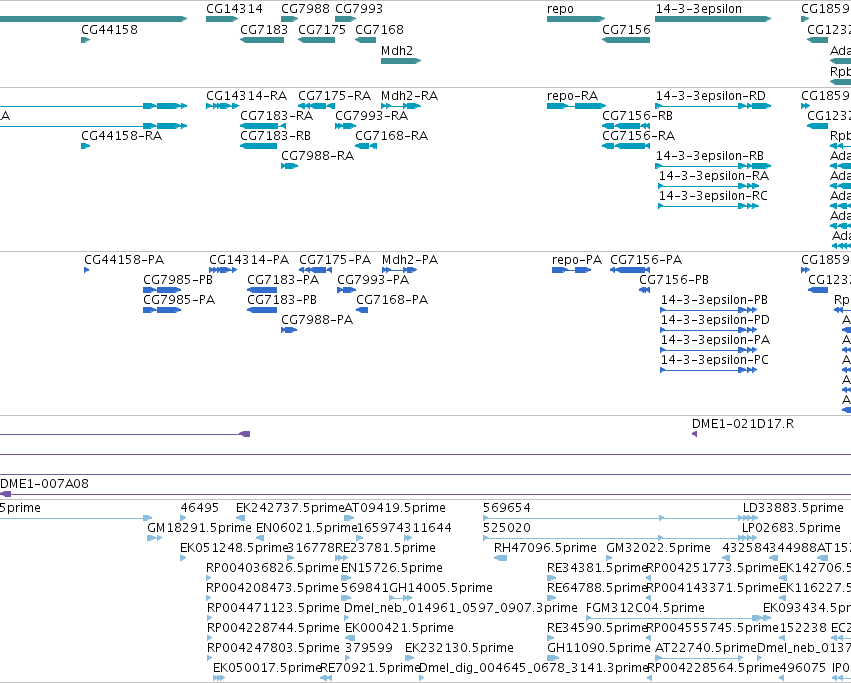Click the 525020 EST label

coord(506,528)
